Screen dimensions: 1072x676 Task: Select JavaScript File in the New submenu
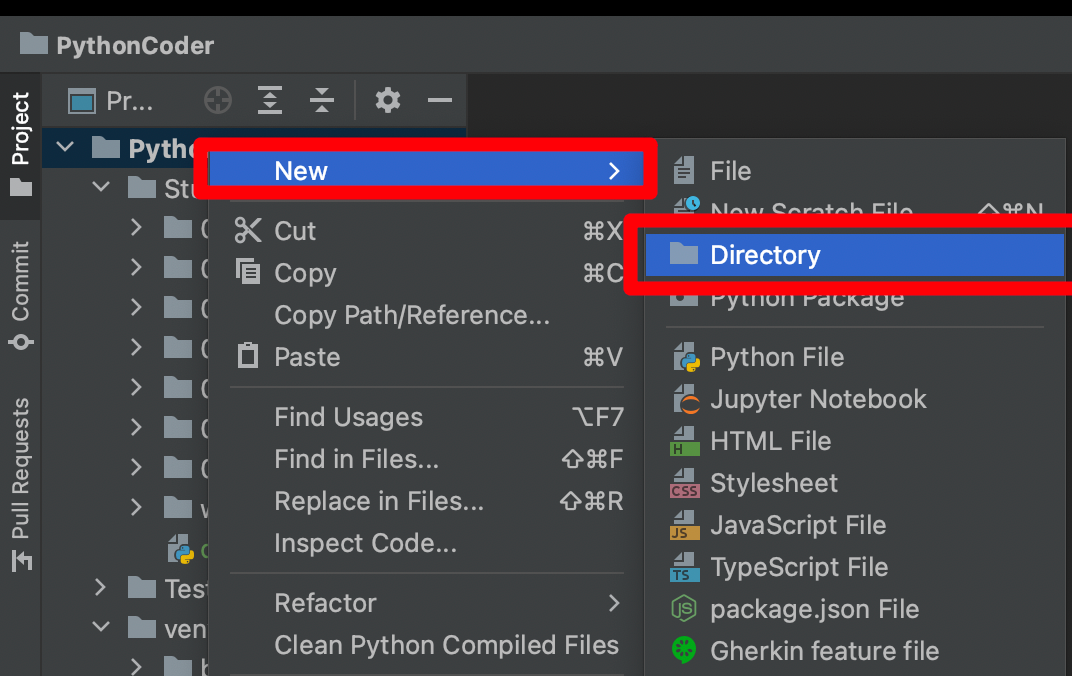tap(855, 525)
